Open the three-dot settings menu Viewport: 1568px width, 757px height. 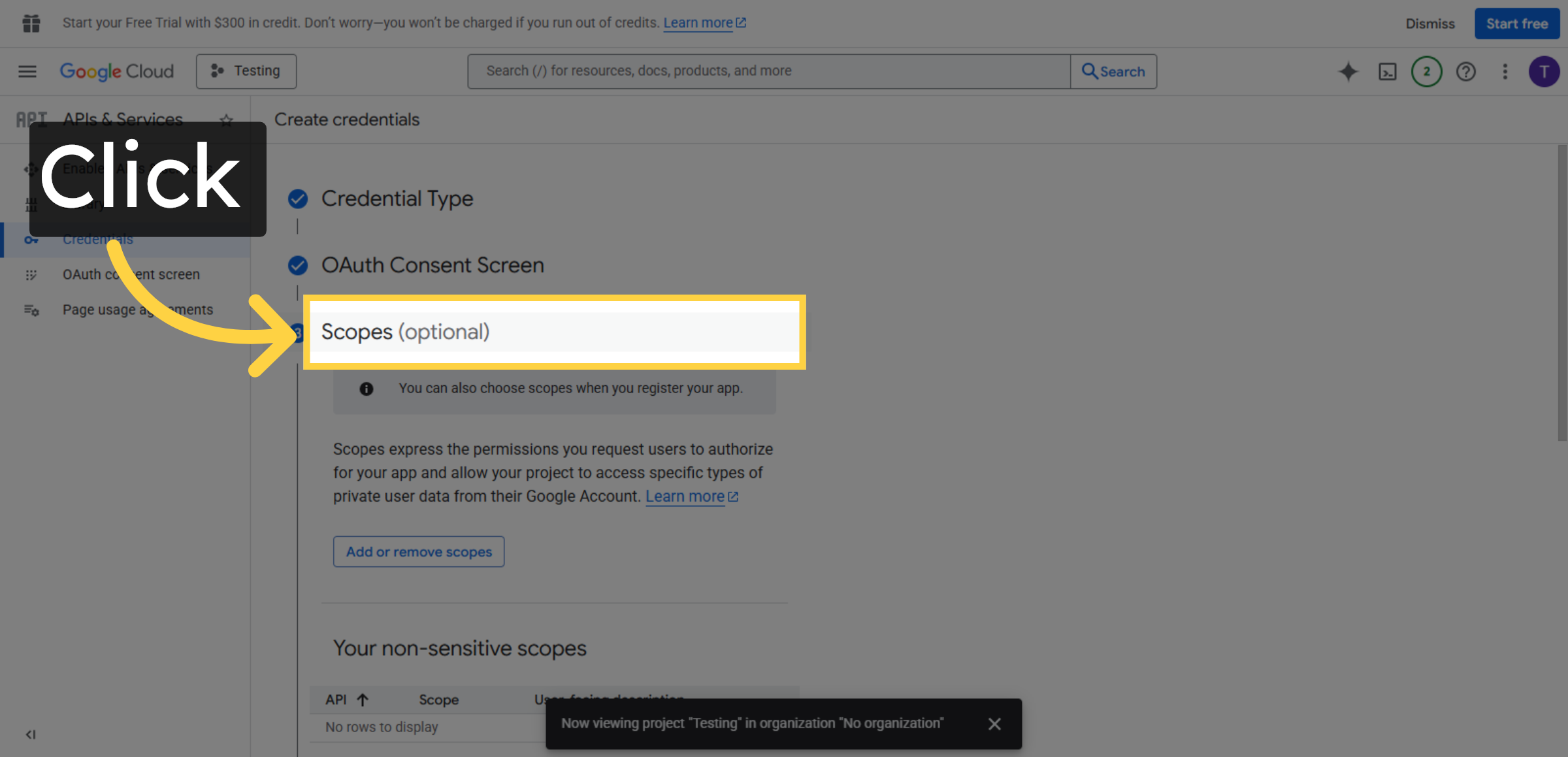1505,71
